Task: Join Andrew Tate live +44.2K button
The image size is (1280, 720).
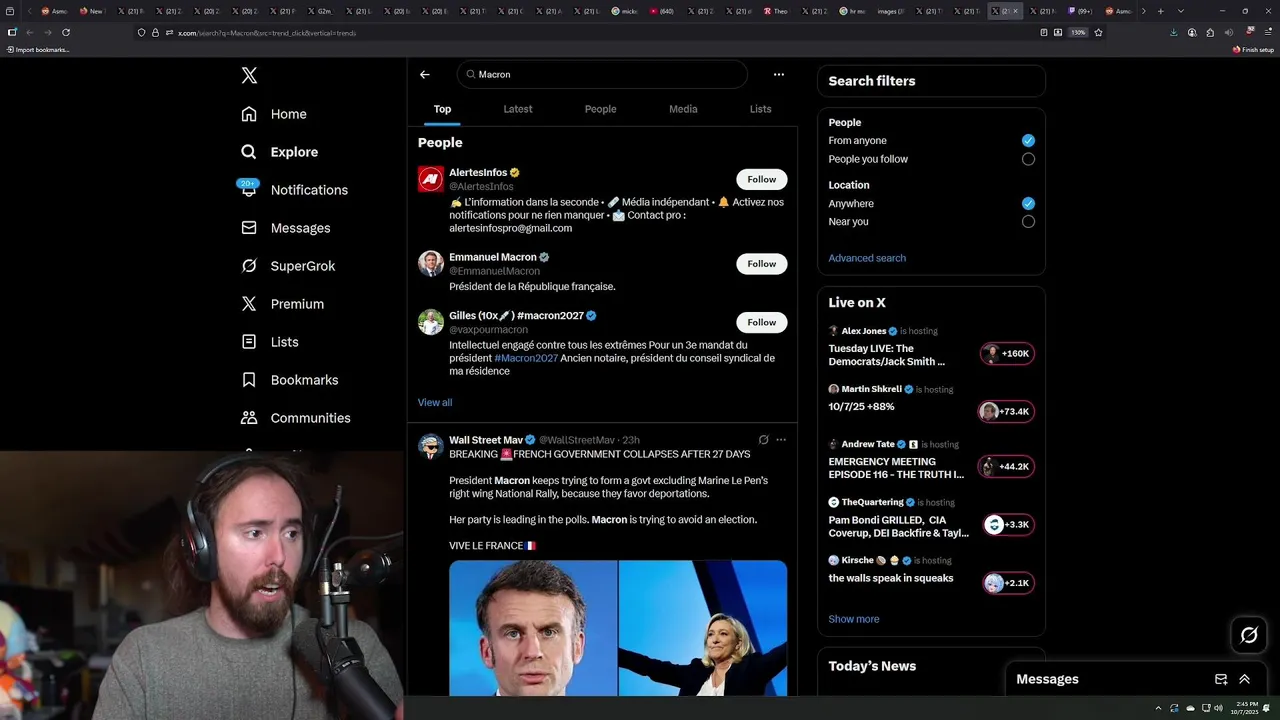Action: 1007,466
